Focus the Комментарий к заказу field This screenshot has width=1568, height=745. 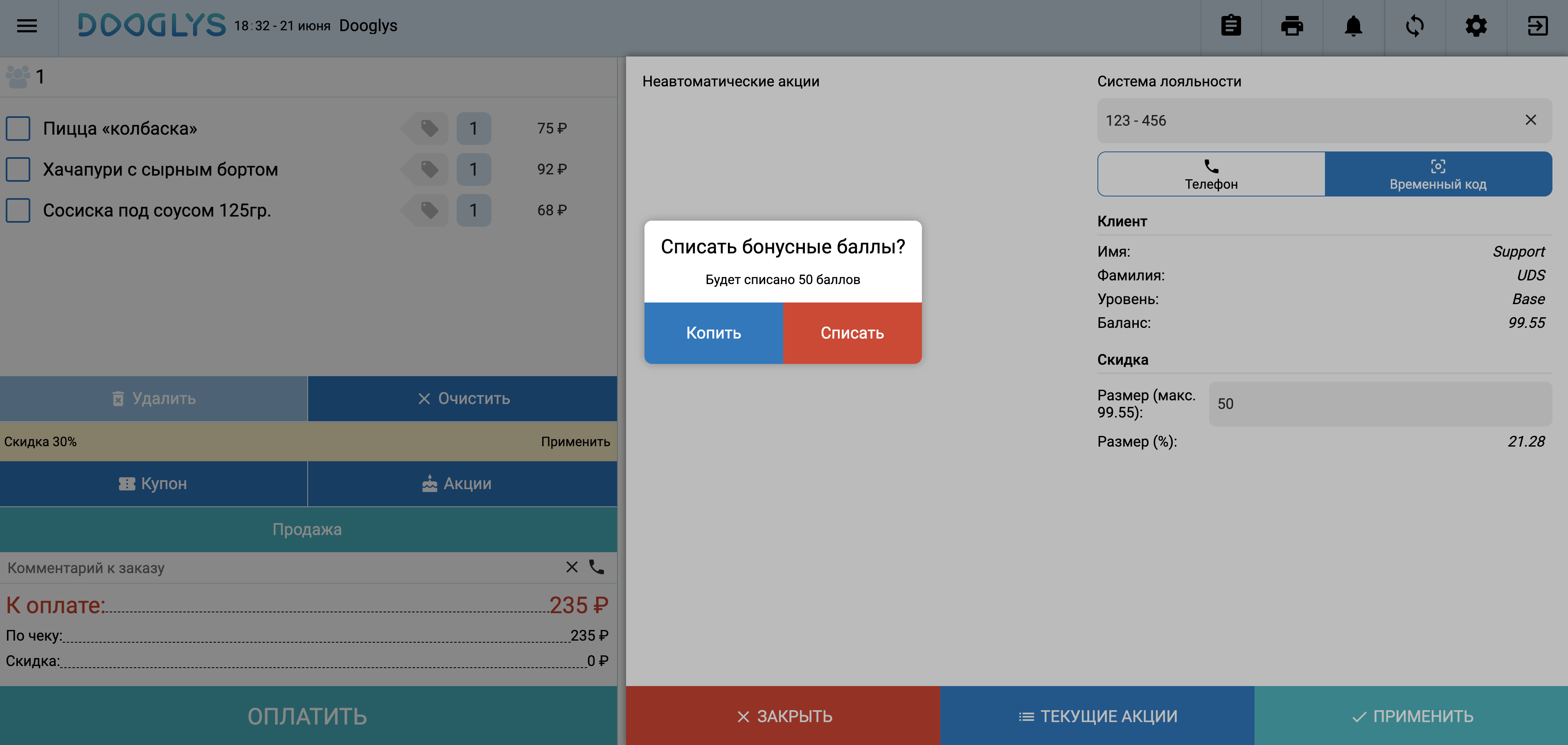(280, 568)
